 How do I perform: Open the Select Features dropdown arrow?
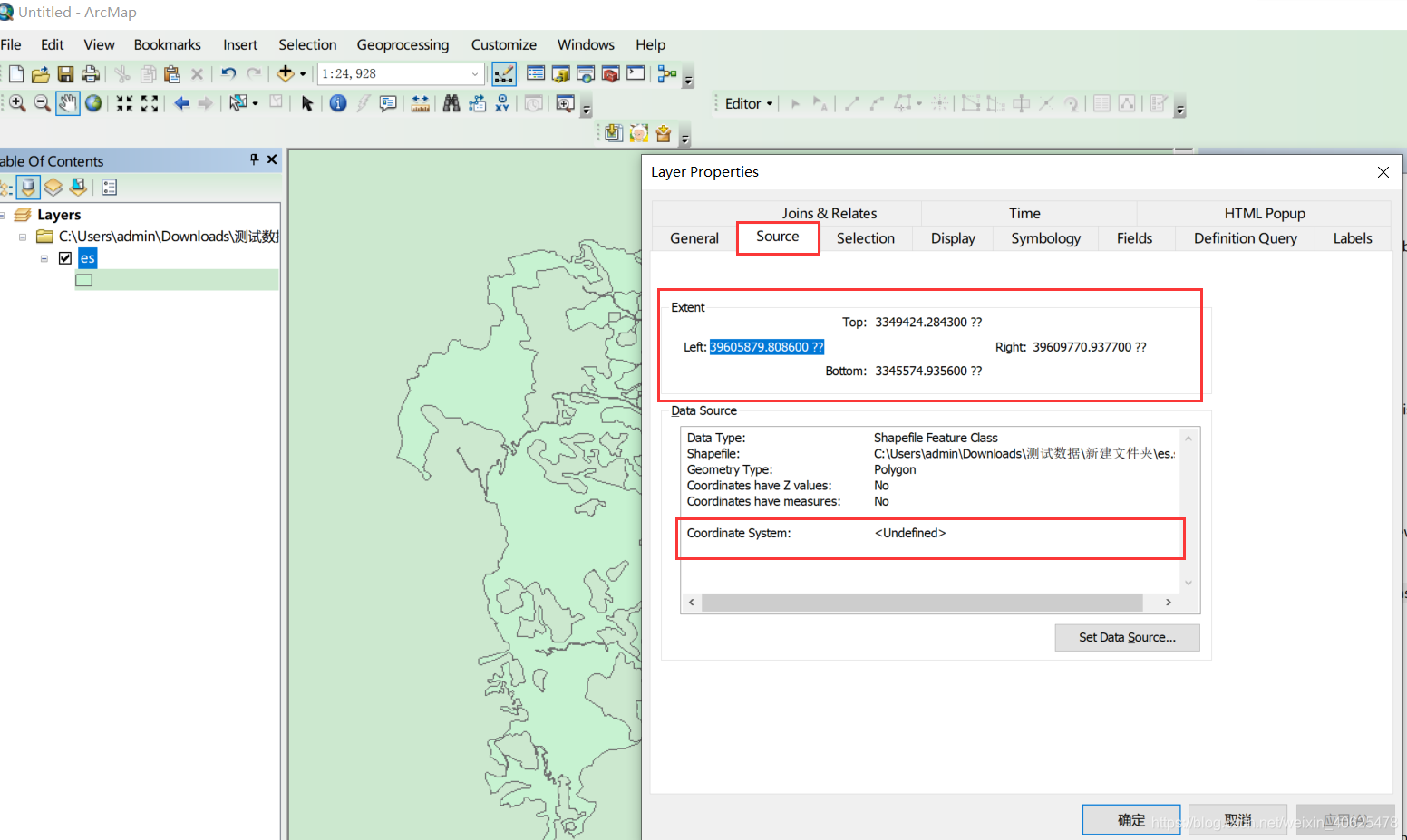[x=255, y=103]
